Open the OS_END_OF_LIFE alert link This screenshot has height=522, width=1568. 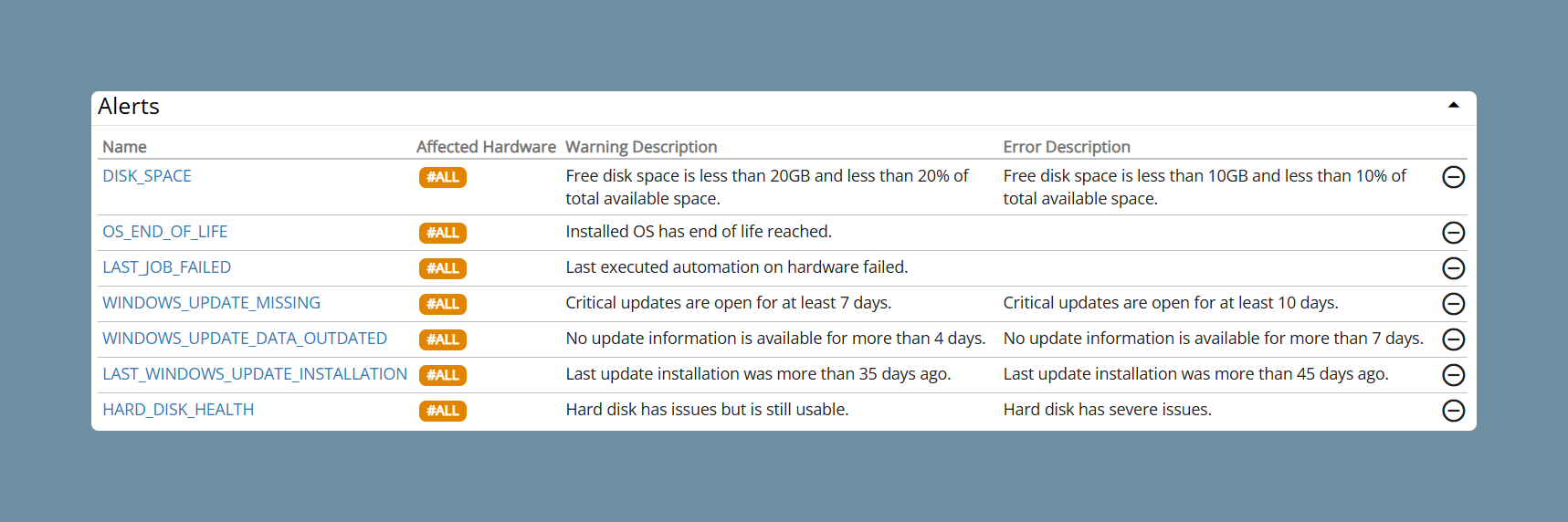point(165,232)
